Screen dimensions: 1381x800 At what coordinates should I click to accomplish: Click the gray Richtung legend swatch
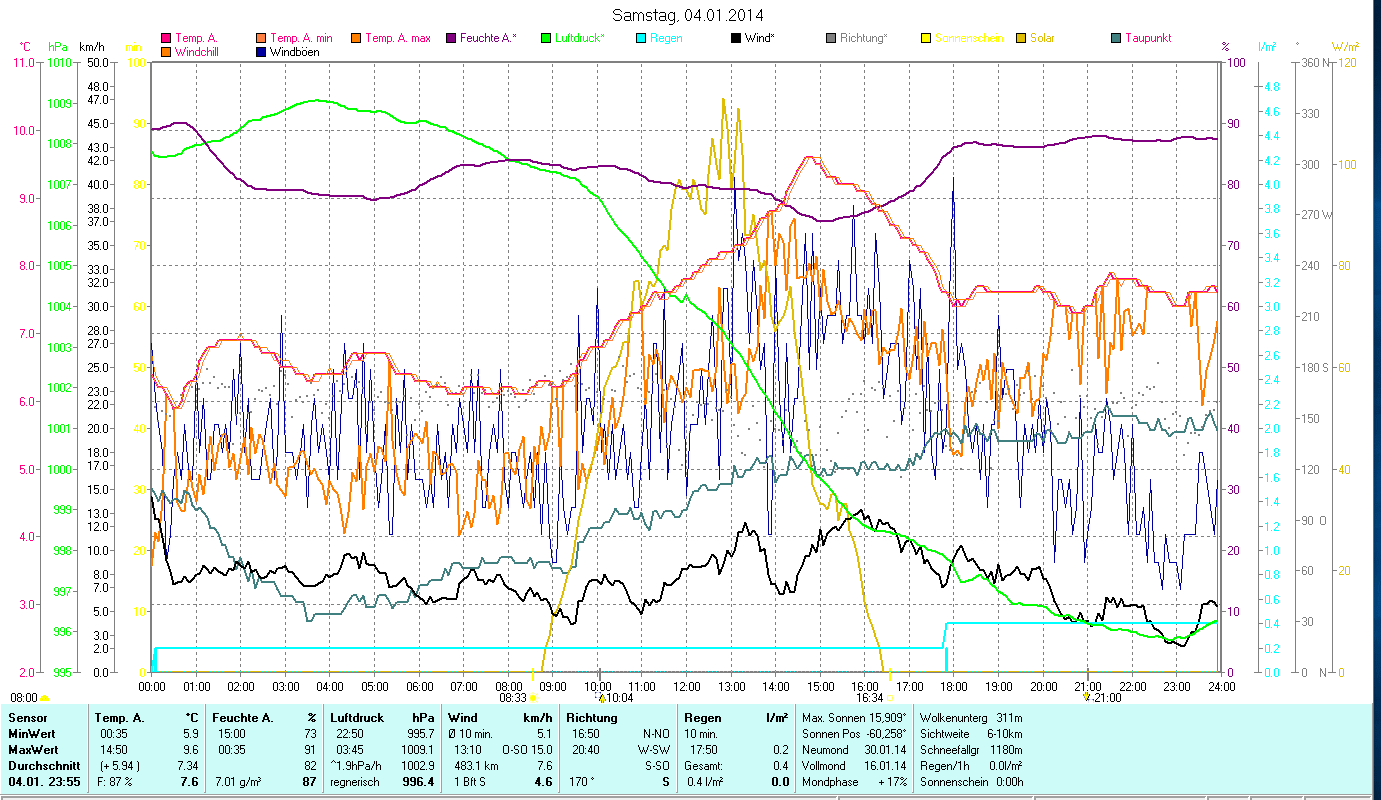tap(831, 39)
